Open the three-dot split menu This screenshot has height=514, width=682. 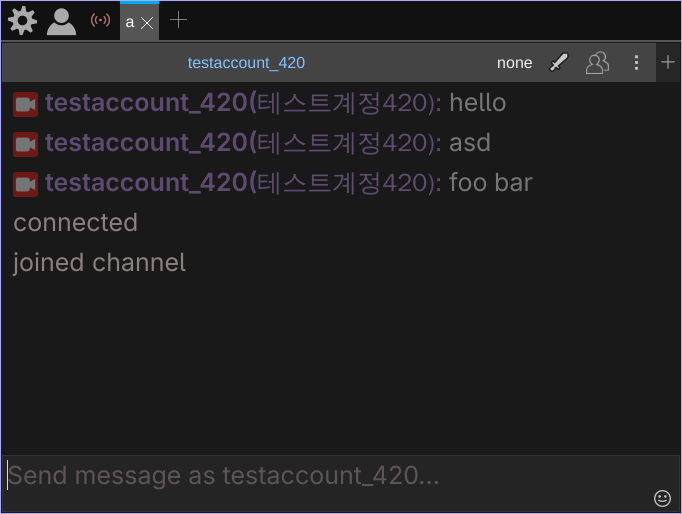(x=636, y=63)
